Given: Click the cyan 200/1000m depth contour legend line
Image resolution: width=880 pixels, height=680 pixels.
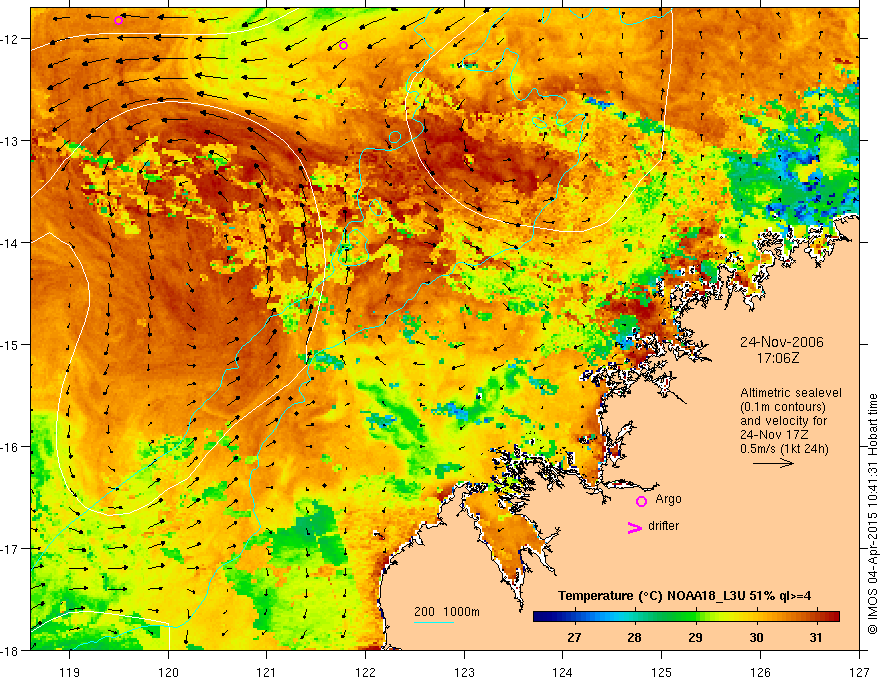Looking at the screenshot, I should (434, 622).
